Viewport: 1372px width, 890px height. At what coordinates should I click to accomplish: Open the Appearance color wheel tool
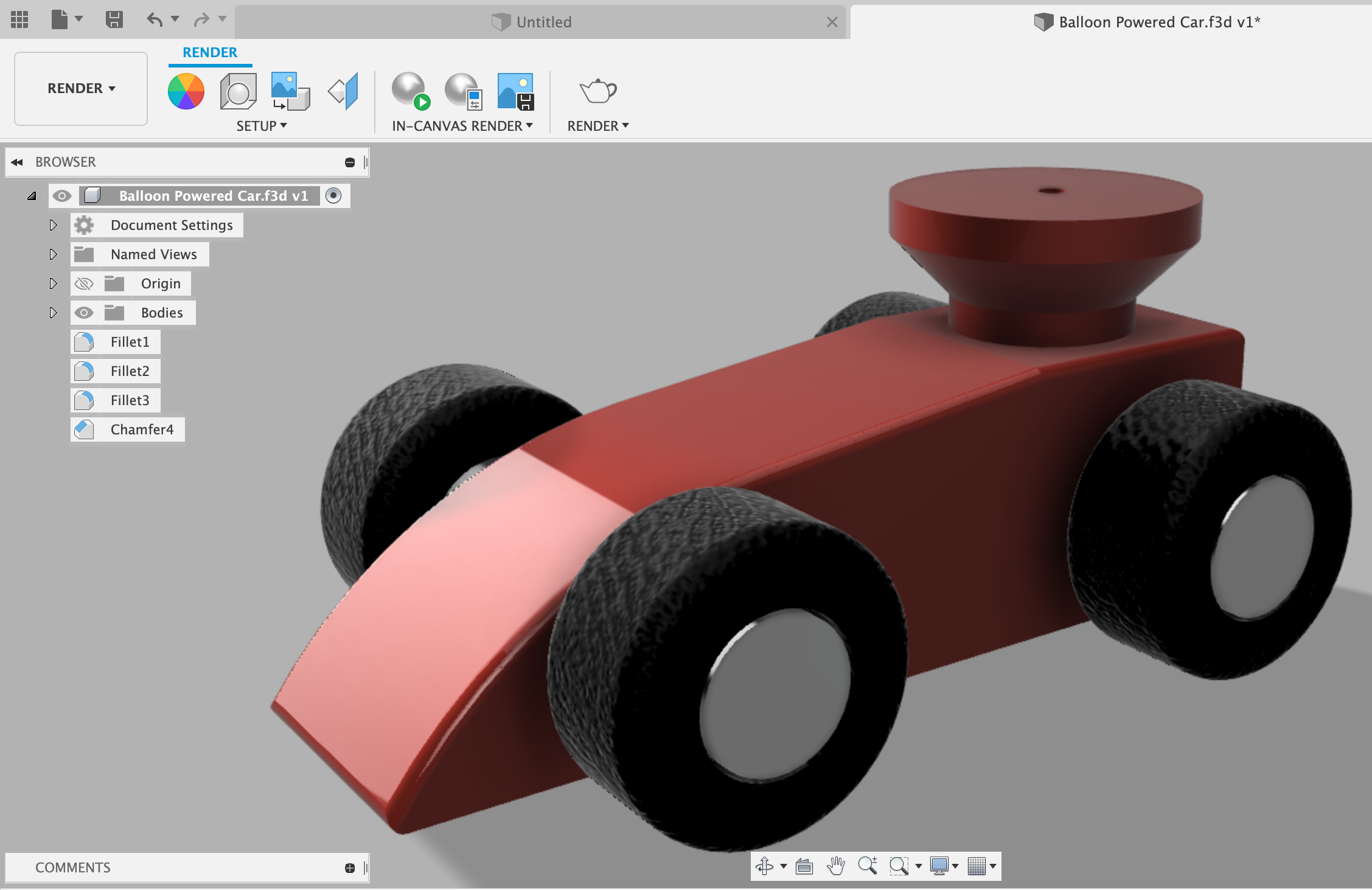click(186, 91)
